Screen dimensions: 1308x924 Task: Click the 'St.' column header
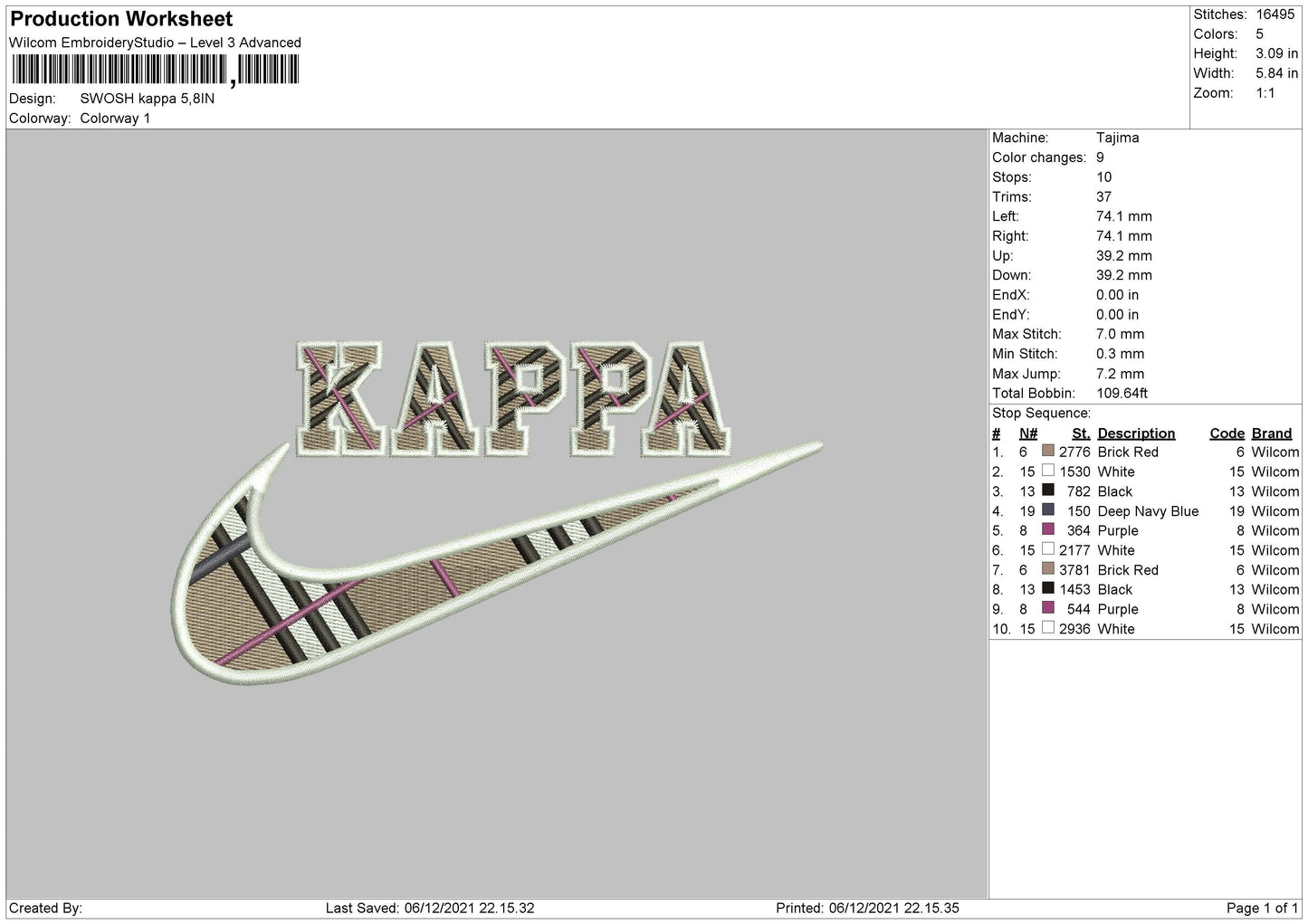(1081, 433)
